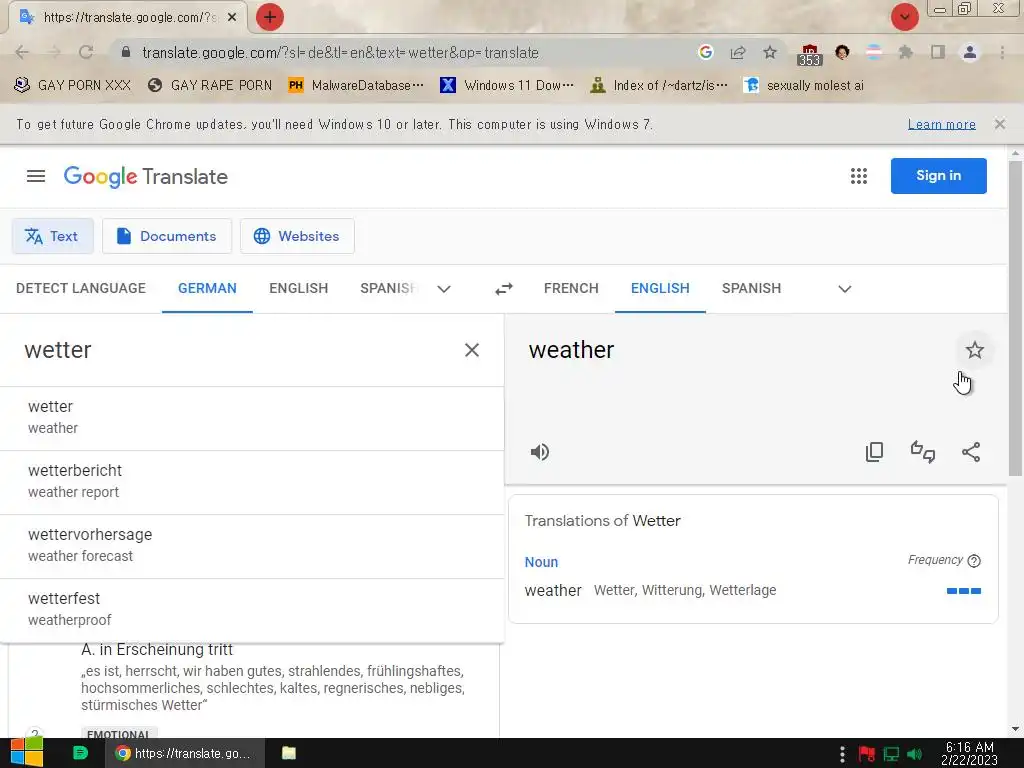Open the MalwareDatabase bookmark

(x=356, y=86)
